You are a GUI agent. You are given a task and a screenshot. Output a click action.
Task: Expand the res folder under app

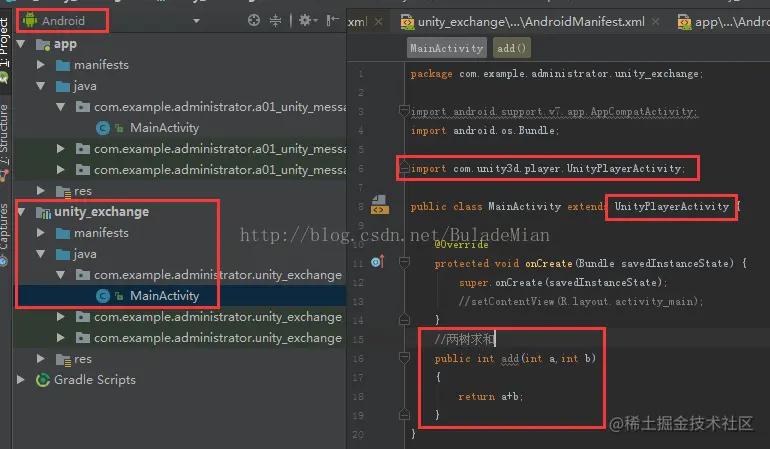(x=41, y=191)
